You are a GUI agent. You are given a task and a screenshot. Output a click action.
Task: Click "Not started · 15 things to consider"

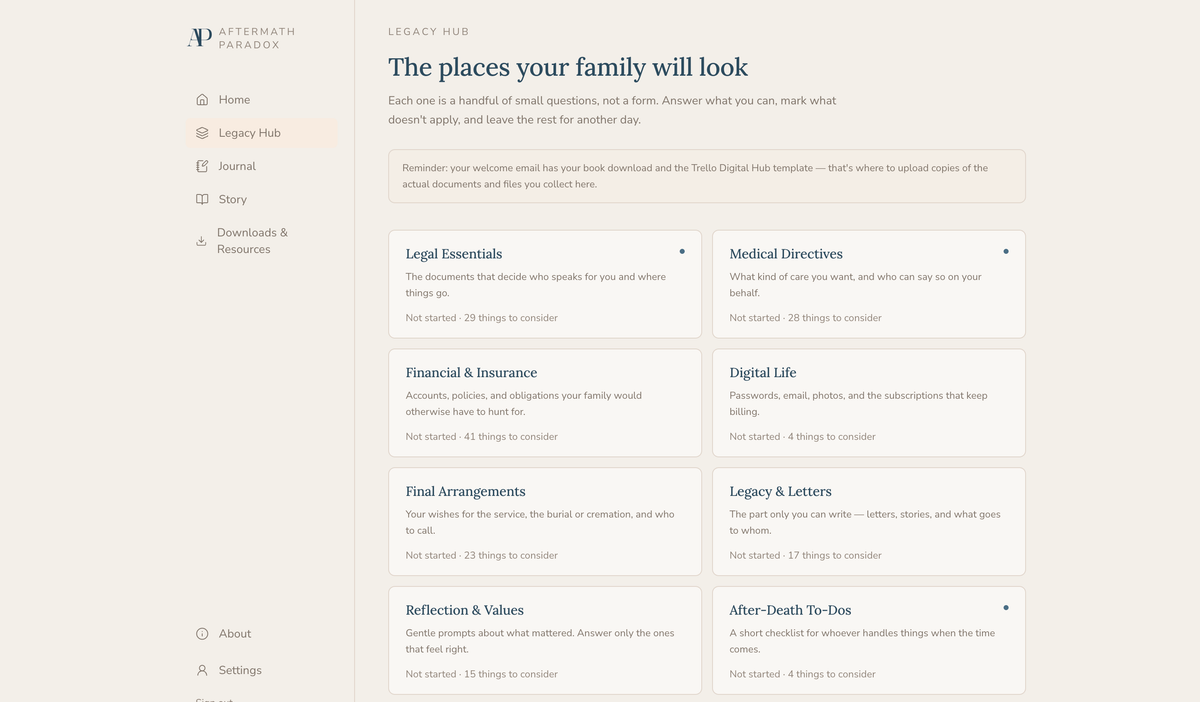[482, 674]
